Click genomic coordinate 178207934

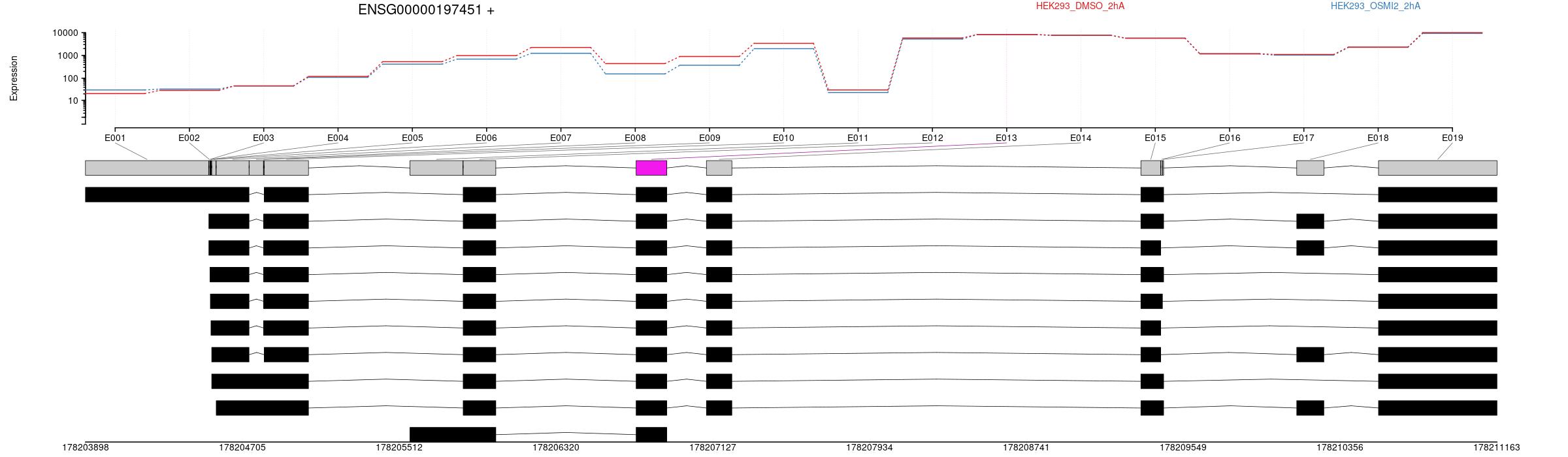point(870,448)
